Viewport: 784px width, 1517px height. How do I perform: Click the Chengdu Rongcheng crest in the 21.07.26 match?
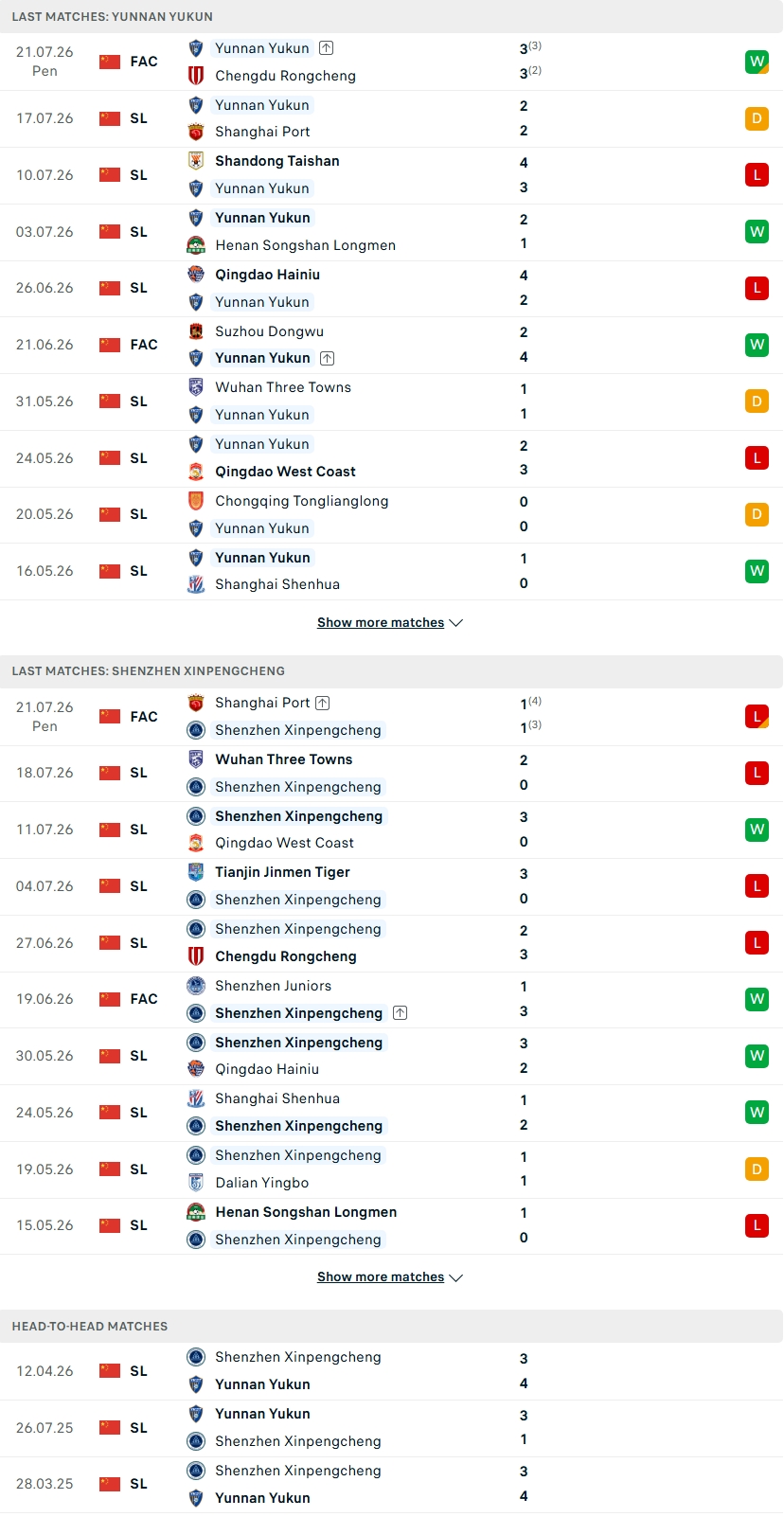pos(196,76)
